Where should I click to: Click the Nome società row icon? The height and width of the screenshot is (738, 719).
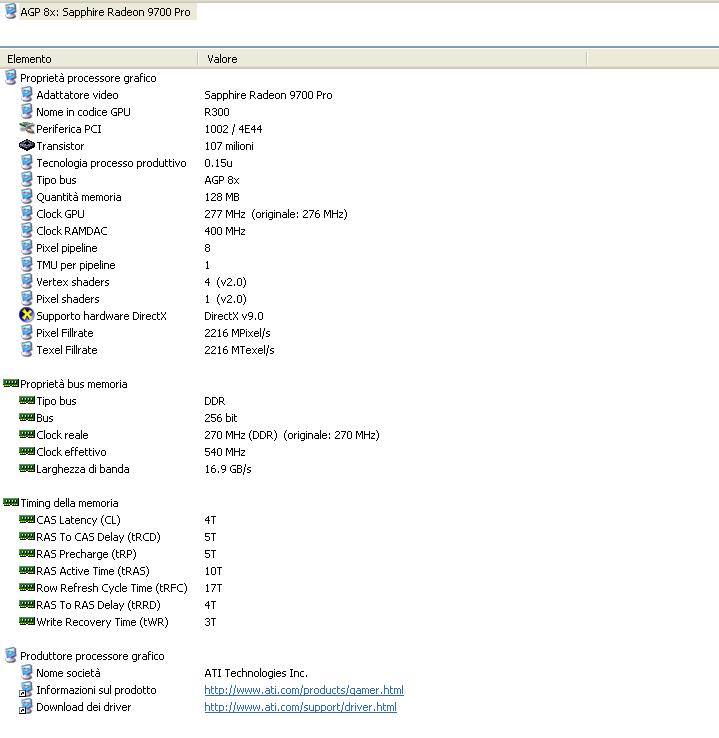27,672
